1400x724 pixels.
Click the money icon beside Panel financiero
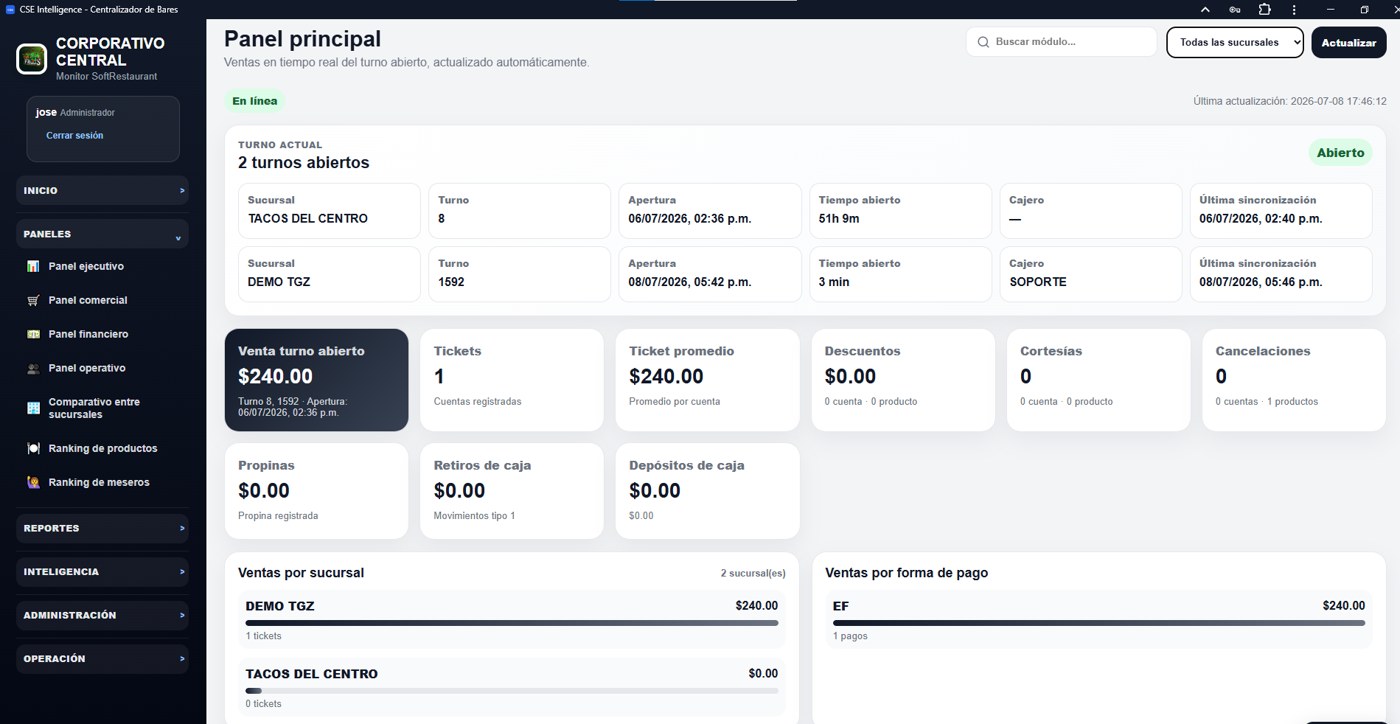[x=33, y=335]
